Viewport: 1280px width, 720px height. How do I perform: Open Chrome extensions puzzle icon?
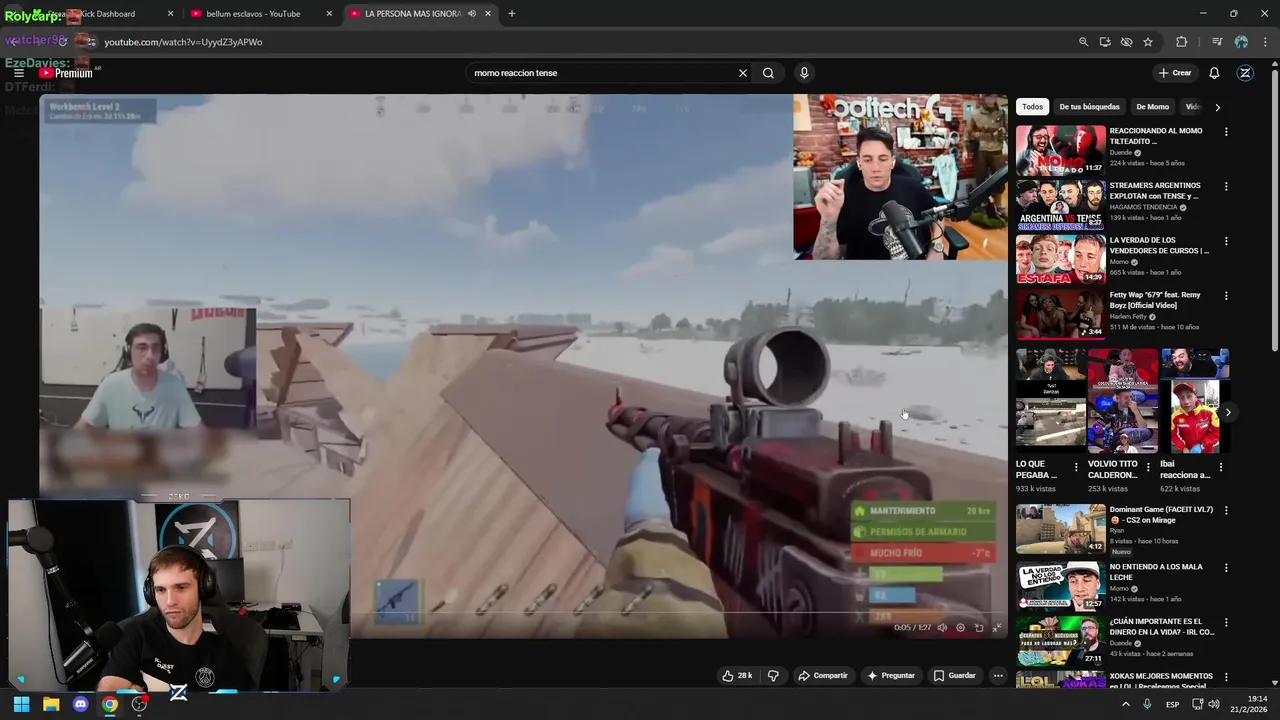[x=1182, y=42]
